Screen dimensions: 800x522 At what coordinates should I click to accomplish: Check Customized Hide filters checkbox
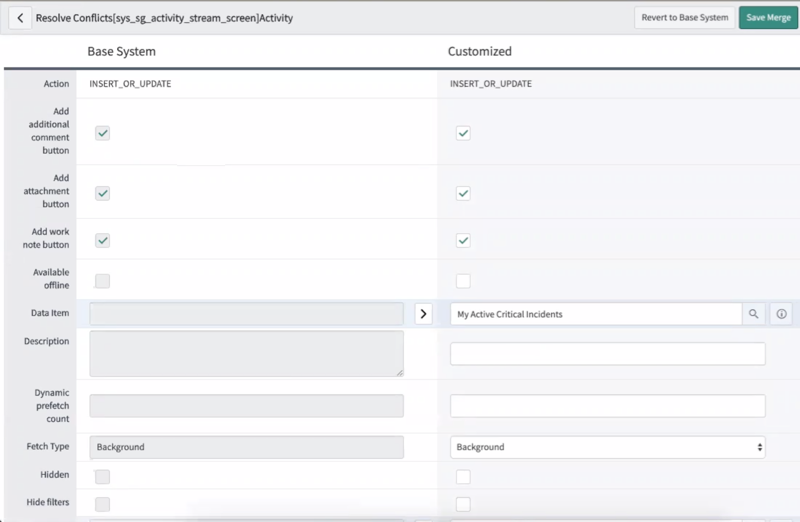coord(463,504)
